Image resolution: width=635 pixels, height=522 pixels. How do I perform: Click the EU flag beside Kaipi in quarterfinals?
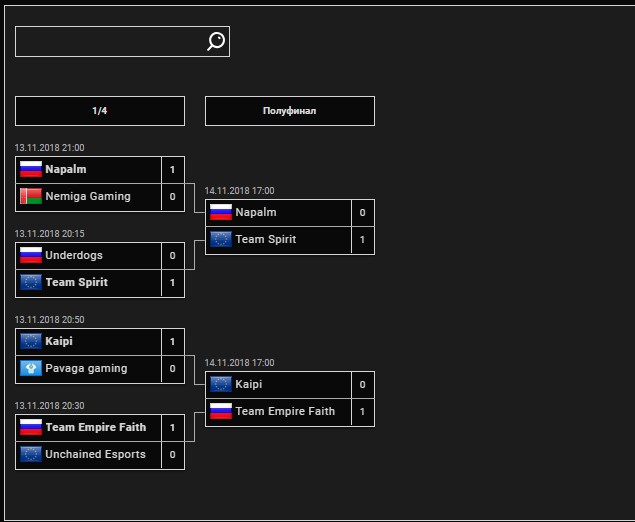pyautogui.click(x=31, y=342)
